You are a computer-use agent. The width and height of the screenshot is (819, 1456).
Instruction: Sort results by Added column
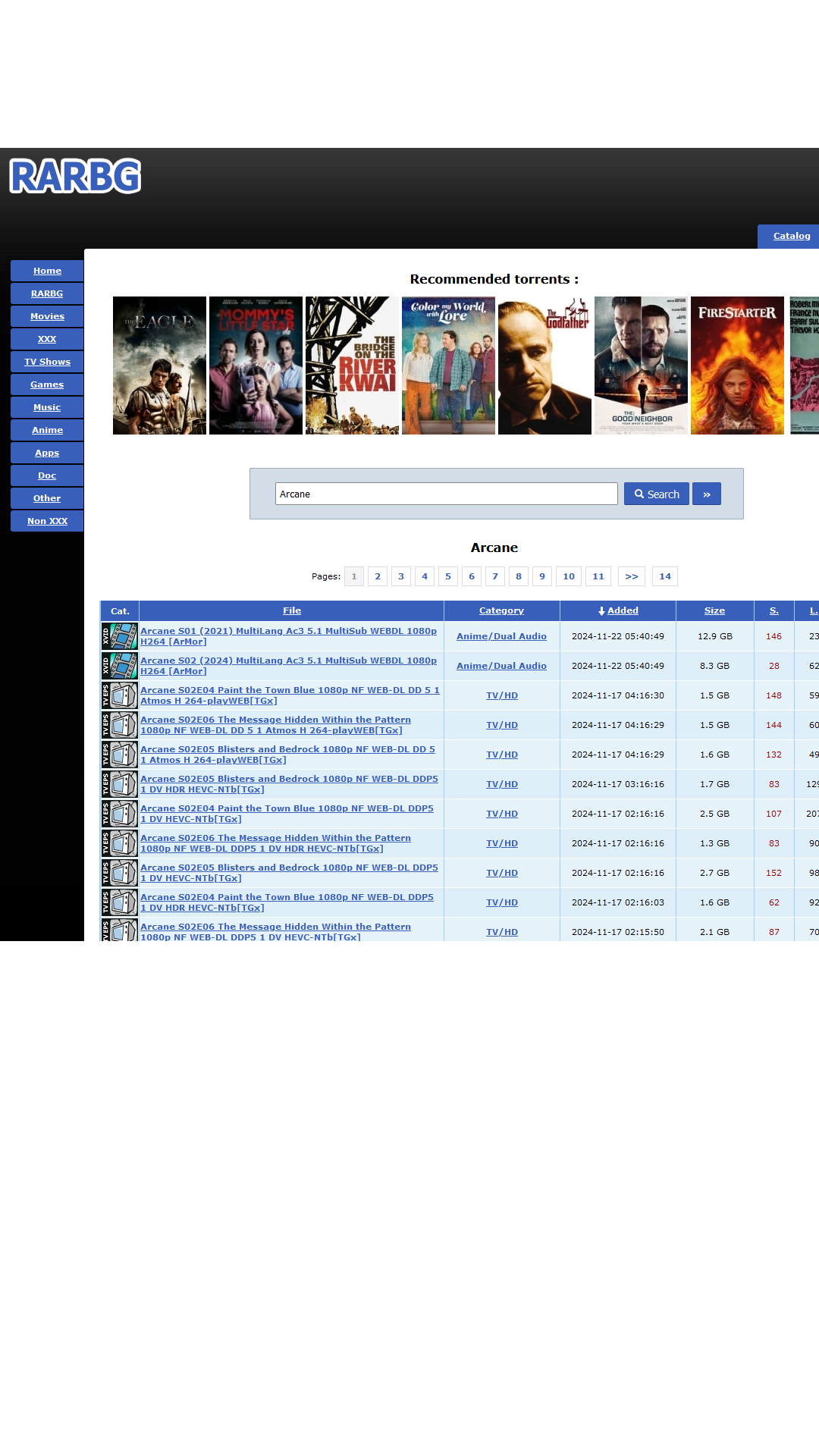click(x=623, y=610)
